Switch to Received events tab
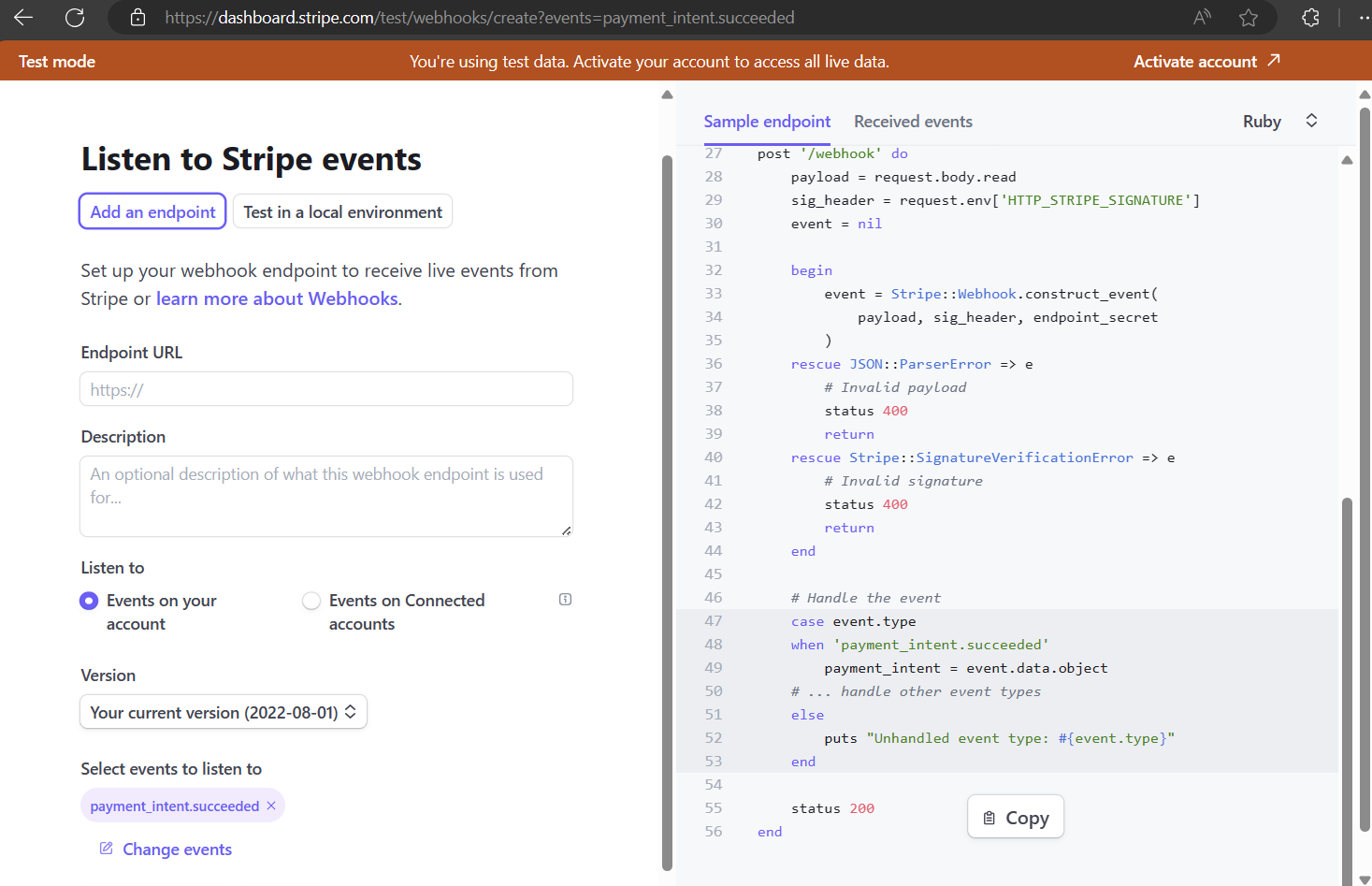 (x=913, y=122)
